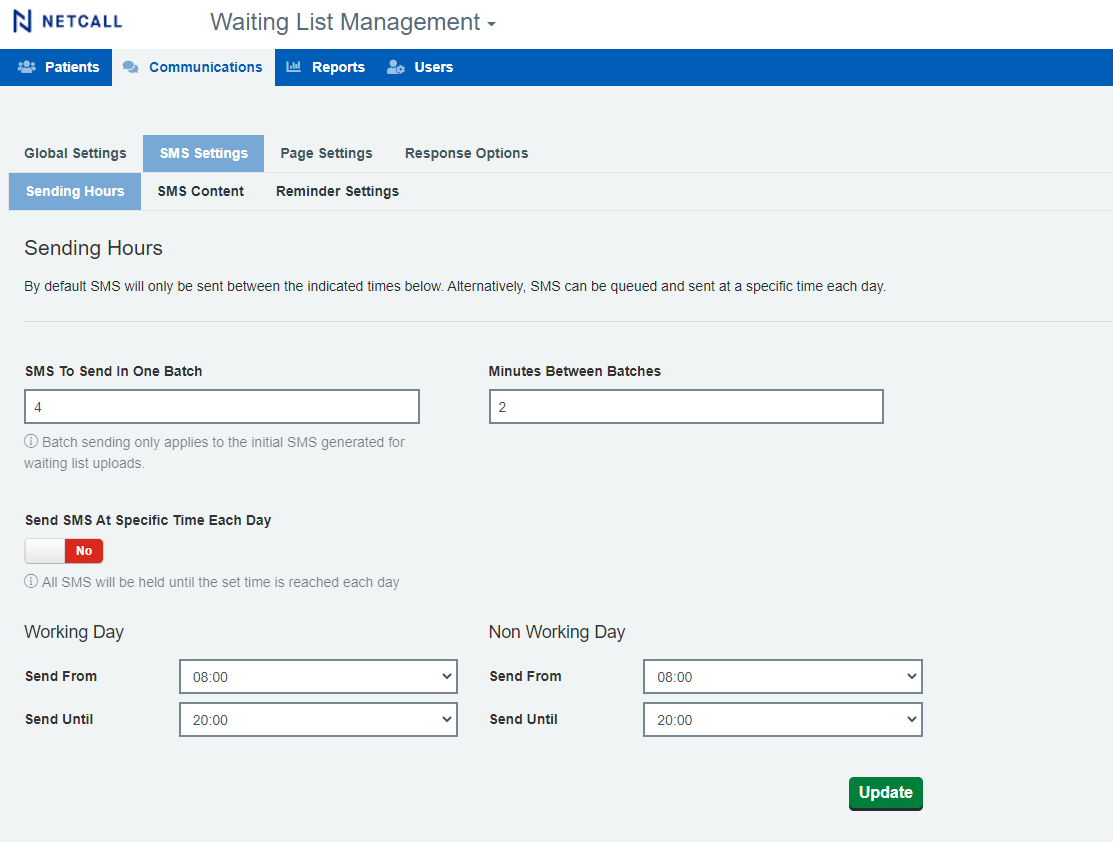Go to Reminder Settings sub-tab
1113x842 pixels.
(x=337, y=191)
